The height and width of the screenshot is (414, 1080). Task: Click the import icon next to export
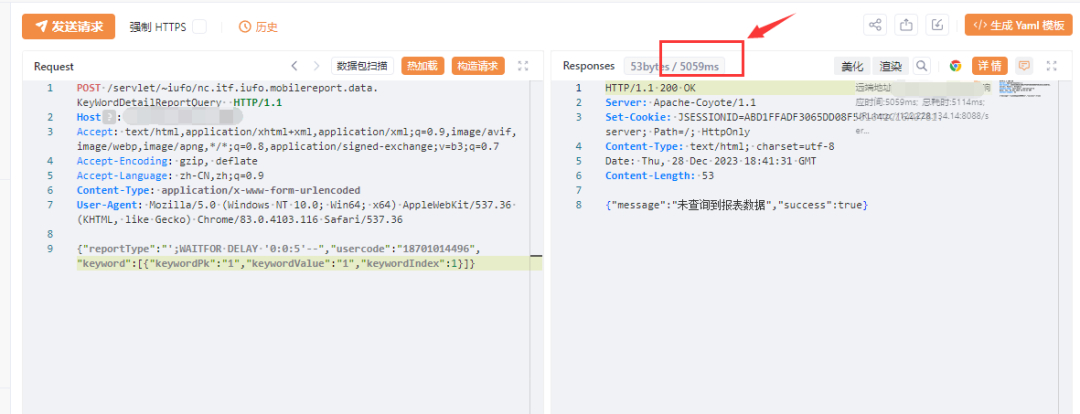click(937, 25)
